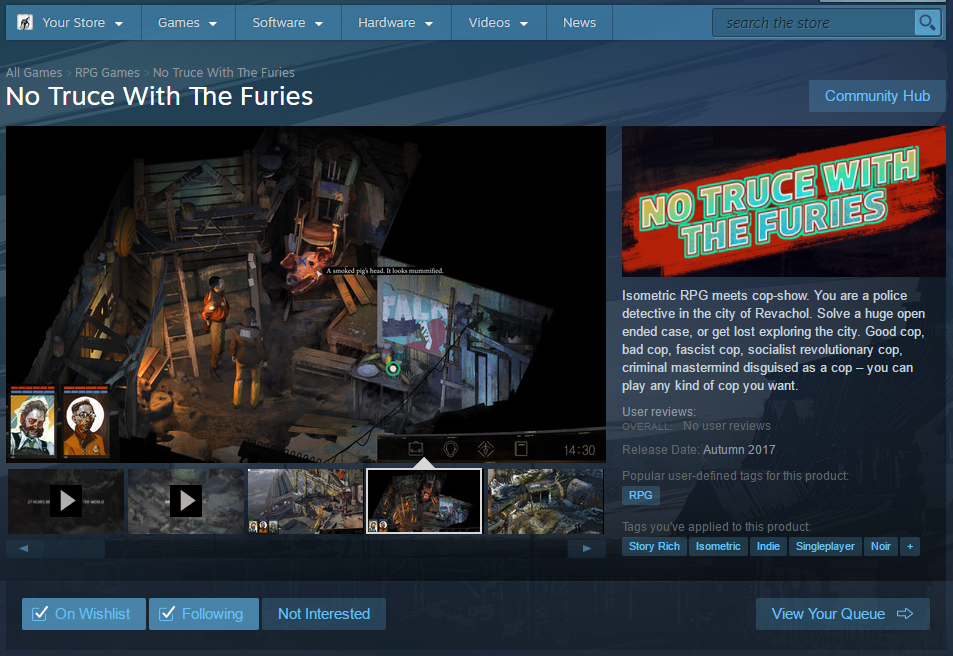This screenshot has width=953, height=656.
Task: Go to All Games breadcrumb
Action: pos(34,72)
